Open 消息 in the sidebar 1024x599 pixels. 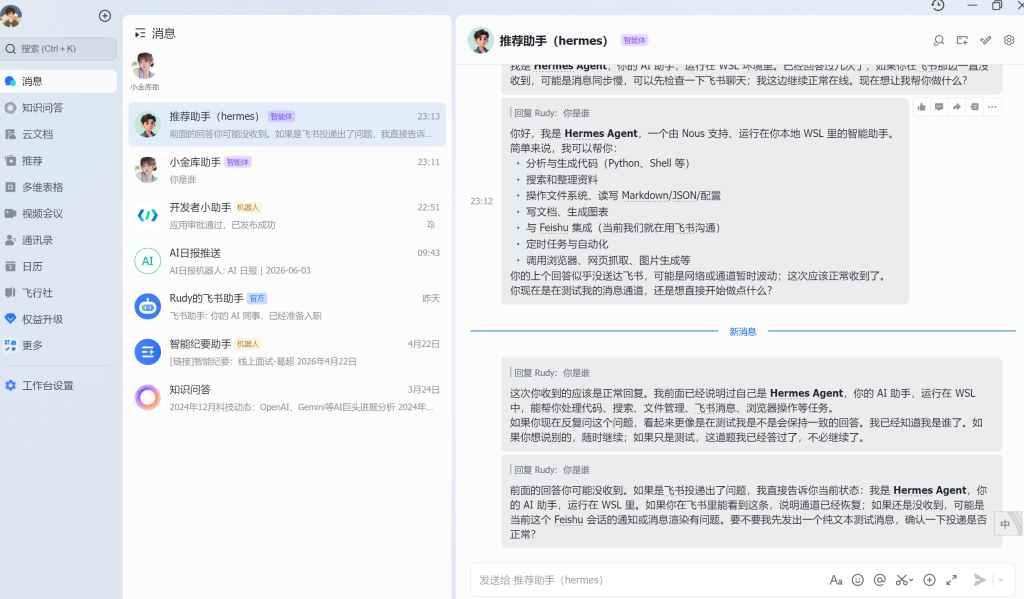coord(59,81)
